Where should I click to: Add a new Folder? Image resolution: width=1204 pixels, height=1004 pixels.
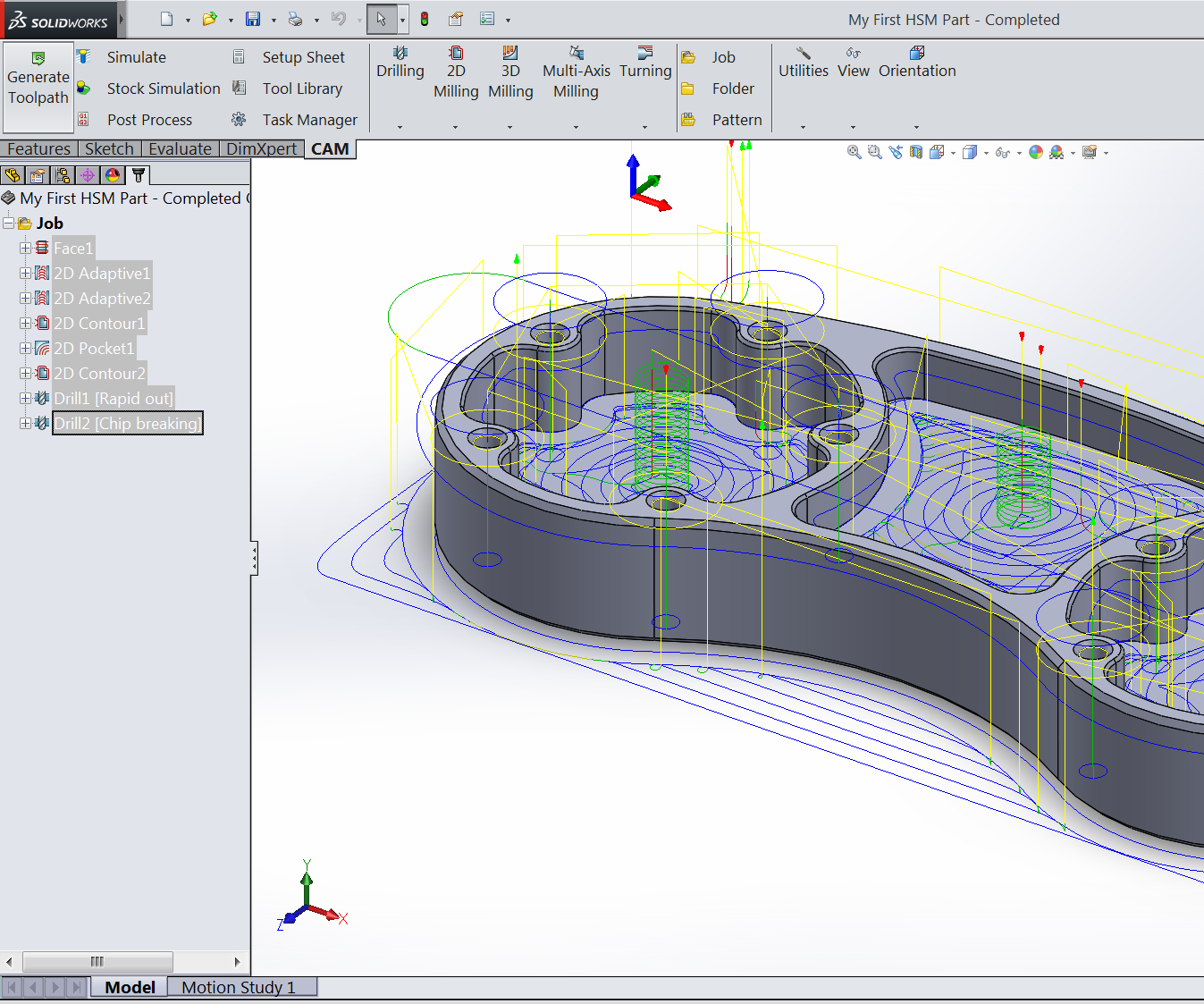pos(718,89)
